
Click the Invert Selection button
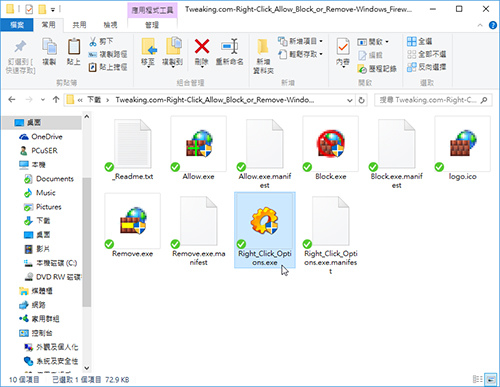tap(426, 67)
